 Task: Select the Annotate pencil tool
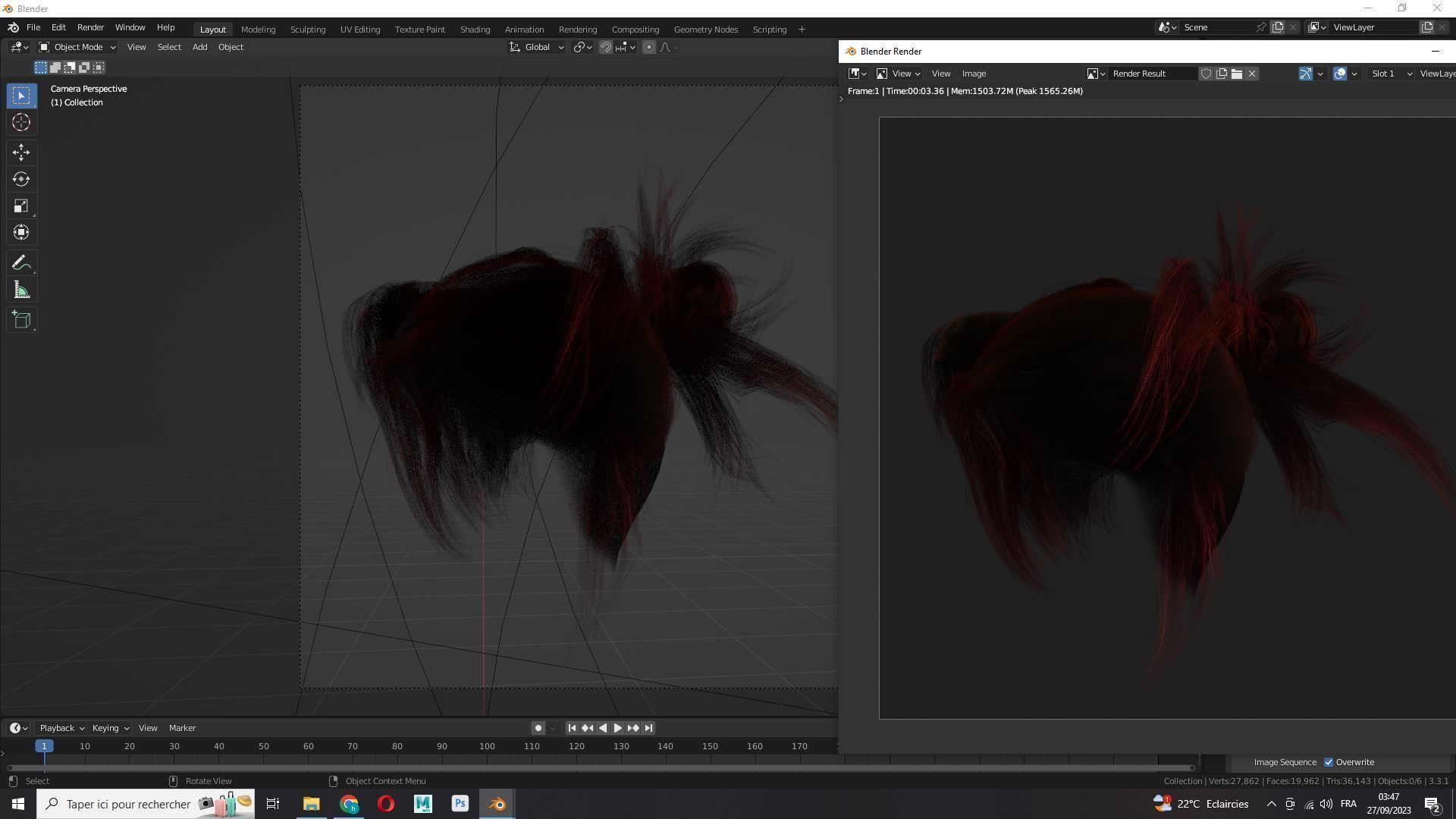[x=21, y=263]
